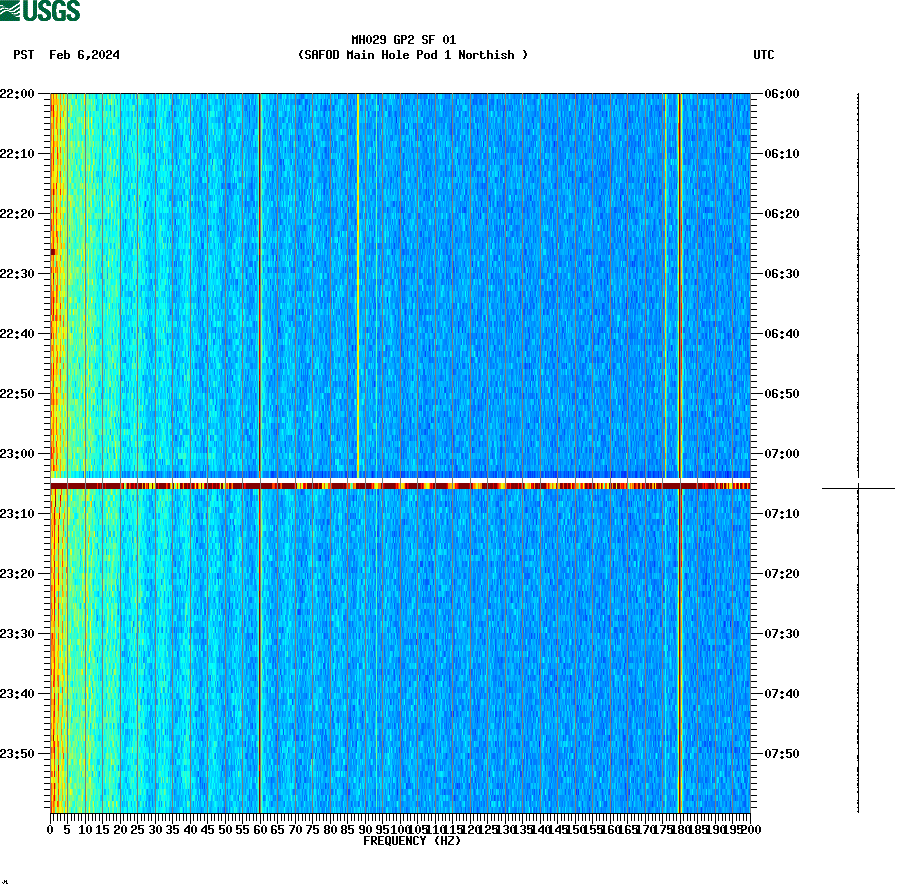
Task: Toggle the UTC time column
Action: pyautogui.click(x=765, y=55)
